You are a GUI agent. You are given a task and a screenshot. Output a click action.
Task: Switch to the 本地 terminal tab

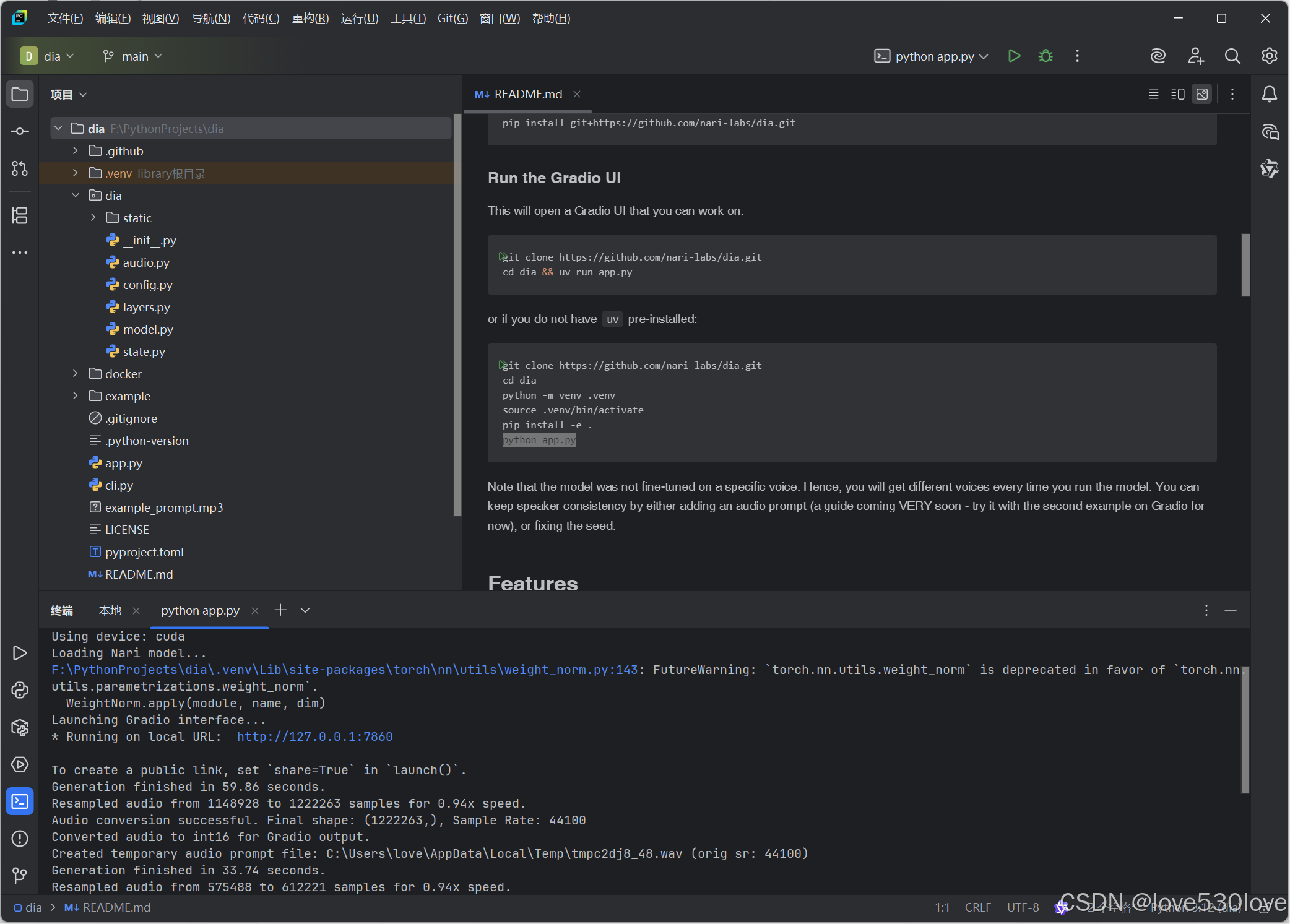click(x=110, y=611)
